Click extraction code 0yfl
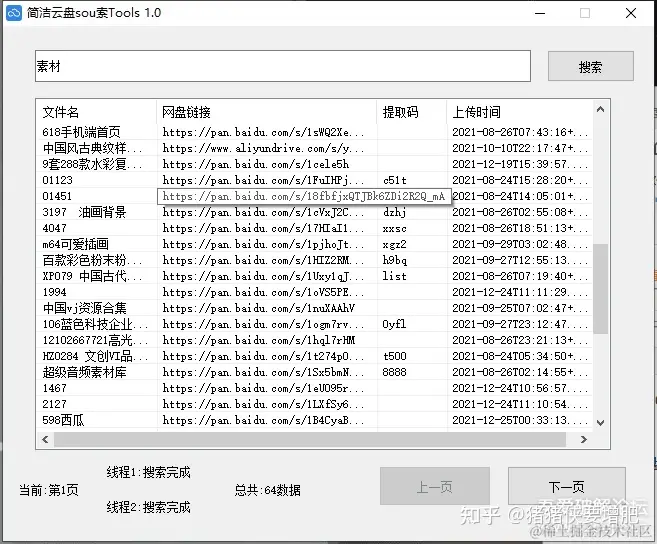This screenshot has width=657, height=544. pyautogui.click(x=394, y=324)
